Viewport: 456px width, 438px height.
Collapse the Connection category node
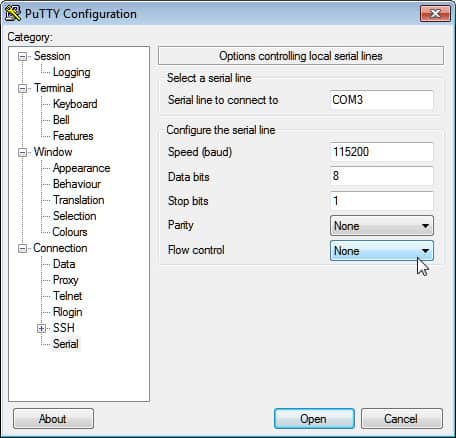(x=22, y=248)
